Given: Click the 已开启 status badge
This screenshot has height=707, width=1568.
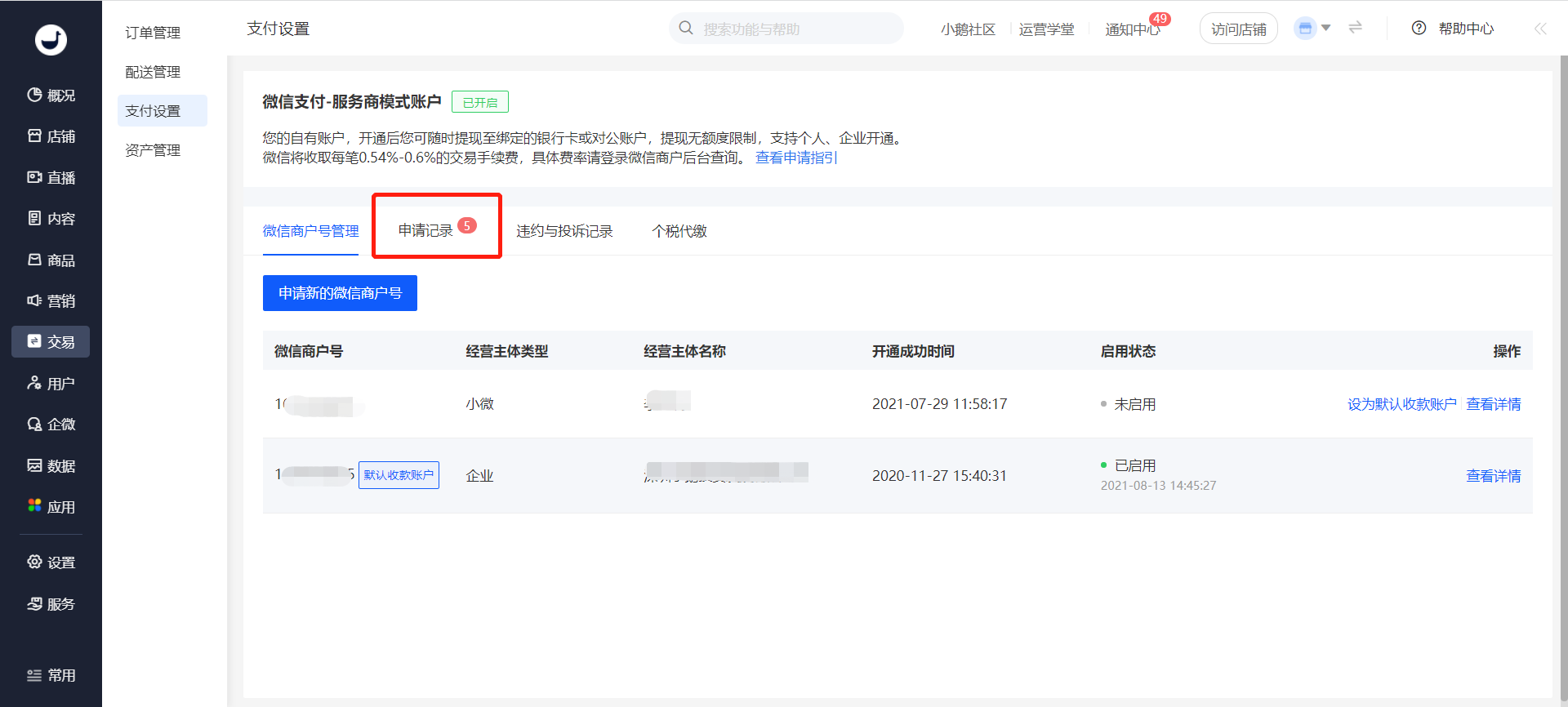Looking at the screenshot, I should pos(480,102).
